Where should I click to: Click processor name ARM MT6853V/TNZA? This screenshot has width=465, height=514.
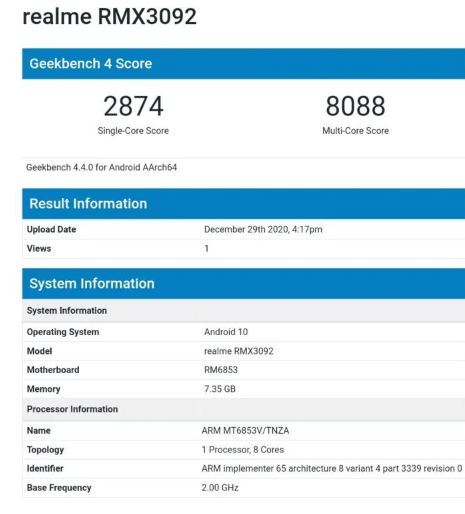coord(245,431)
